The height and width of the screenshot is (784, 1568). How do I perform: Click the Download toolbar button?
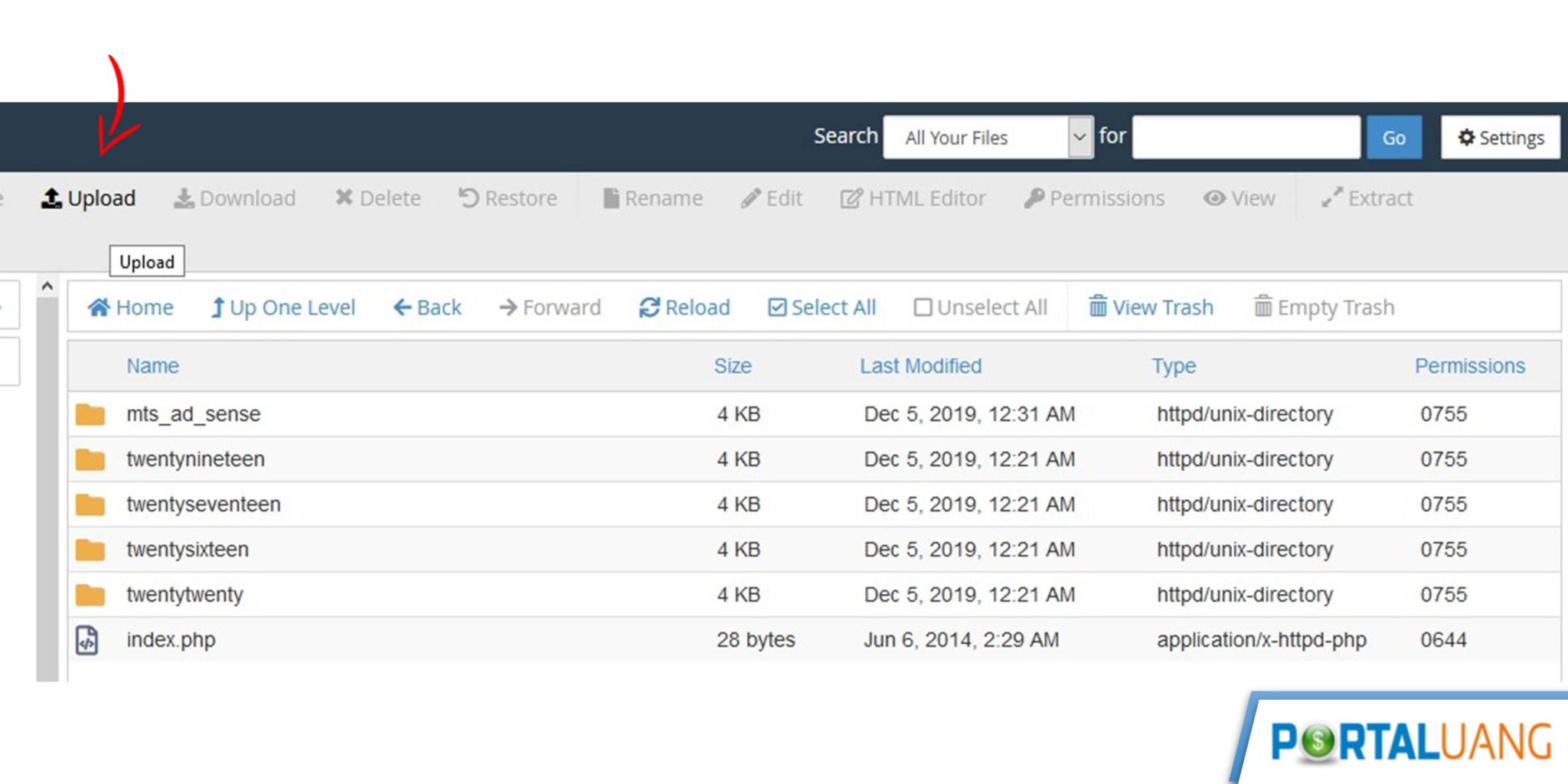click(234, 198)
